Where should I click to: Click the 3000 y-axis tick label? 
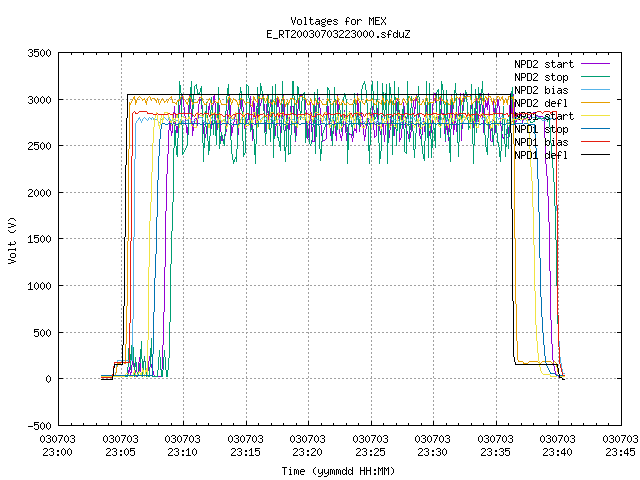click(40, 100)
